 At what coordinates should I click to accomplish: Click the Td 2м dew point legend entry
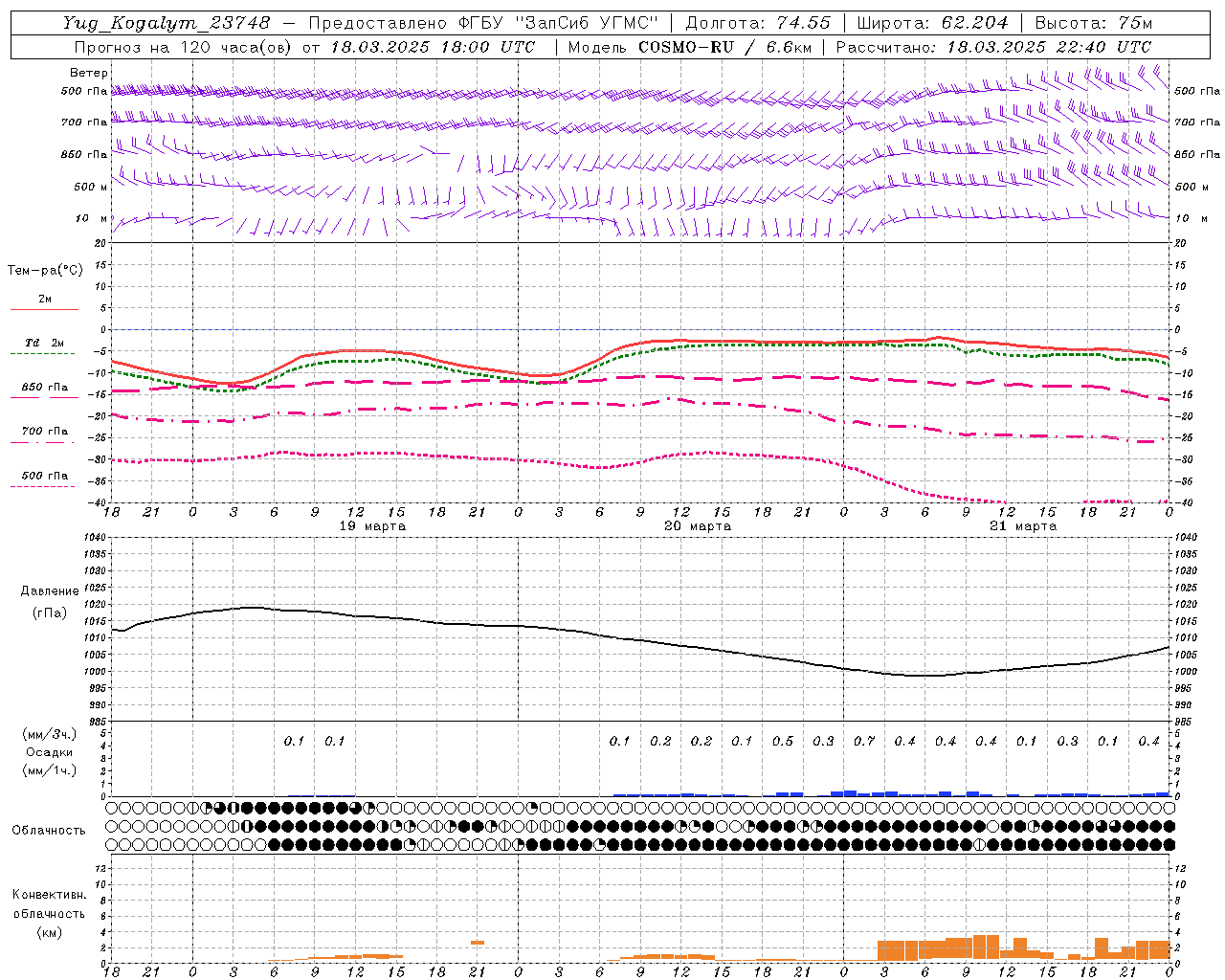click(44, 343)
